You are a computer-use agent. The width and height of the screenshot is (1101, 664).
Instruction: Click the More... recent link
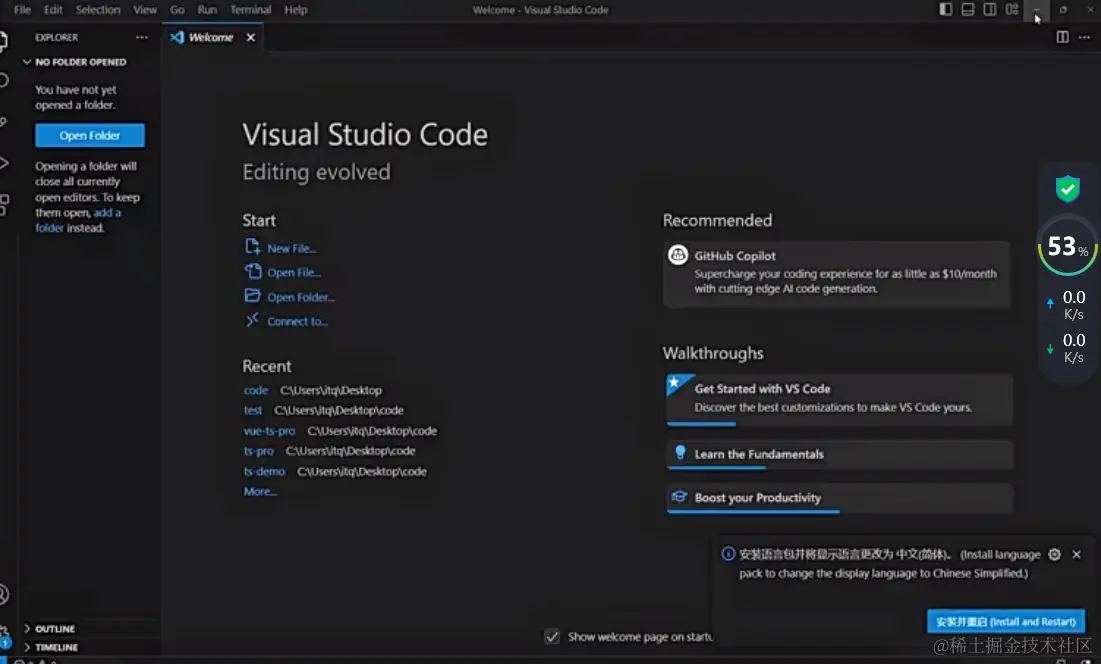tap(260, 491)
